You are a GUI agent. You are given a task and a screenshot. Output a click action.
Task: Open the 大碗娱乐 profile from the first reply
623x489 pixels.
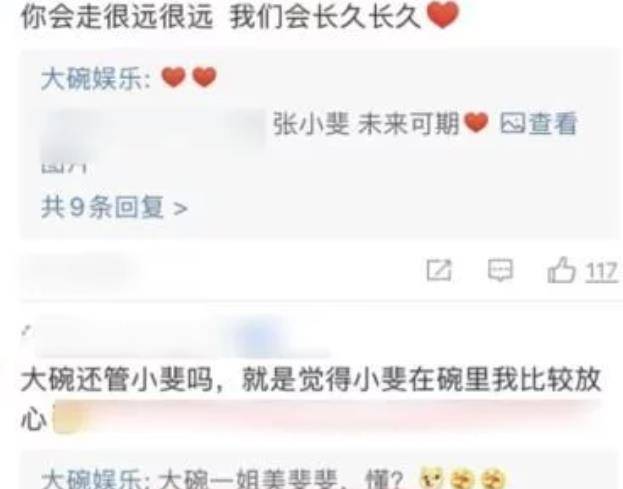pos(95,79)
